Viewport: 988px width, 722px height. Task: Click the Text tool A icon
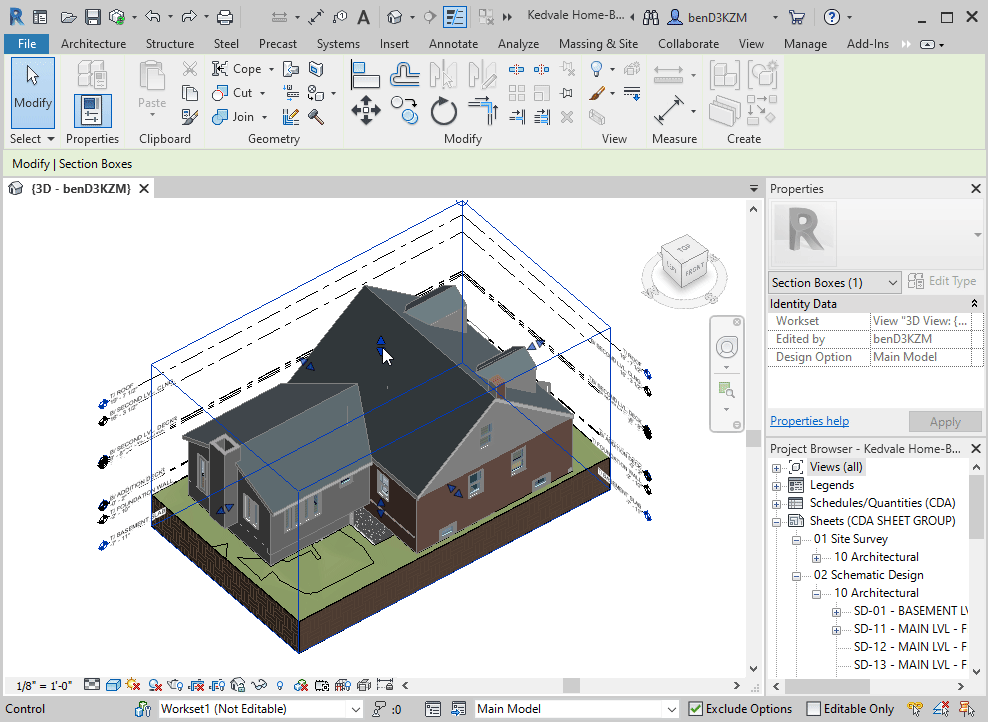click(x=364, y=17)
